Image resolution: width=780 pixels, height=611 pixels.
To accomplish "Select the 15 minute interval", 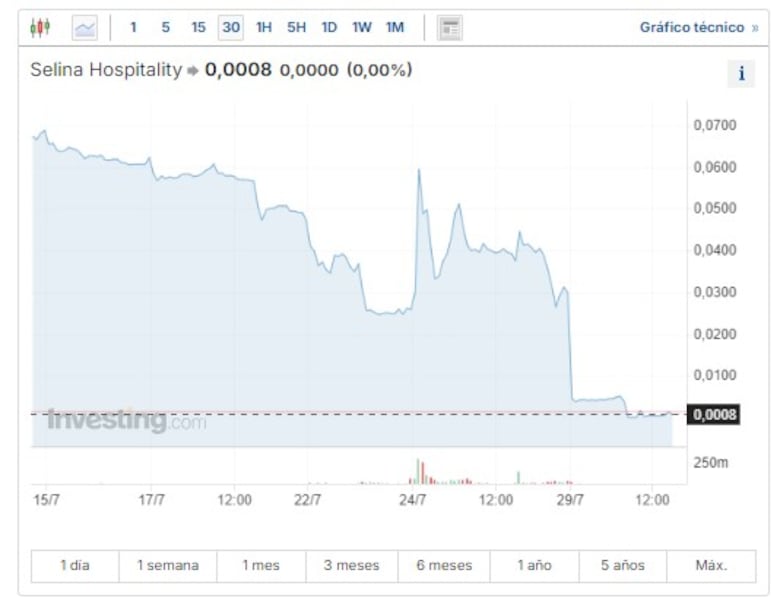I will (198, 28).
